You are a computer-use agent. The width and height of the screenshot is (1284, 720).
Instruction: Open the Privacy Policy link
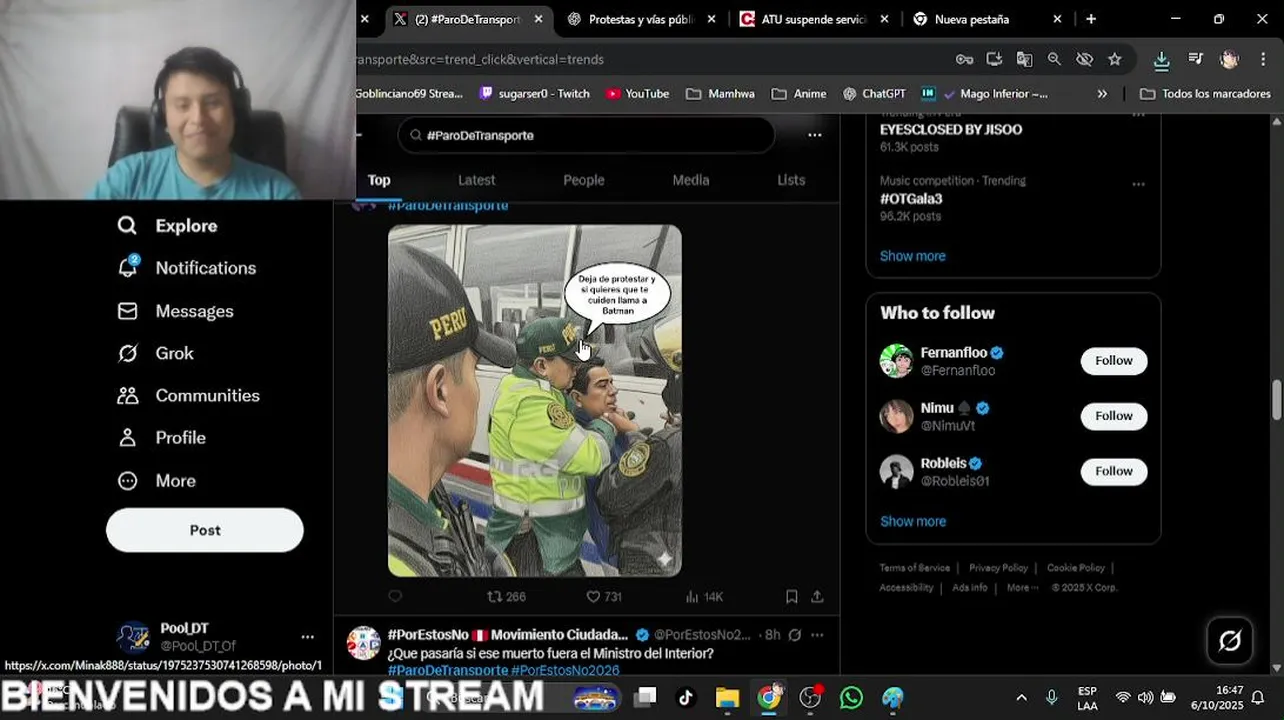tap(998, 568)
